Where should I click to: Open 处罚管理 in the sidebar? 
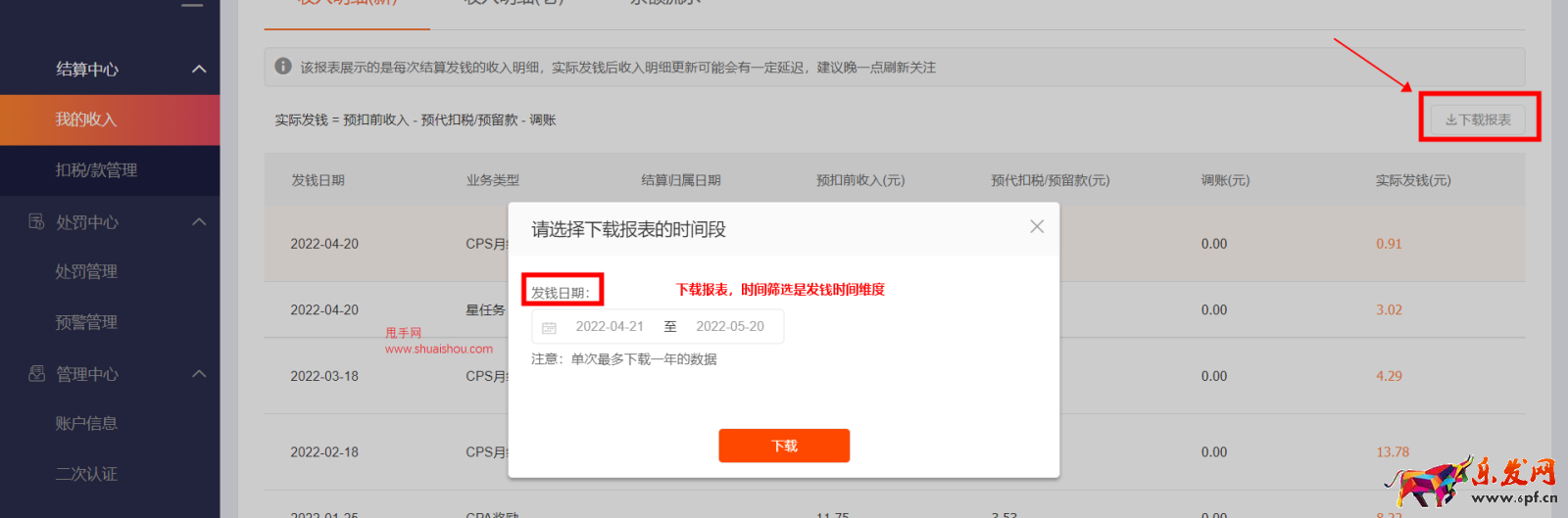(86, 271)
